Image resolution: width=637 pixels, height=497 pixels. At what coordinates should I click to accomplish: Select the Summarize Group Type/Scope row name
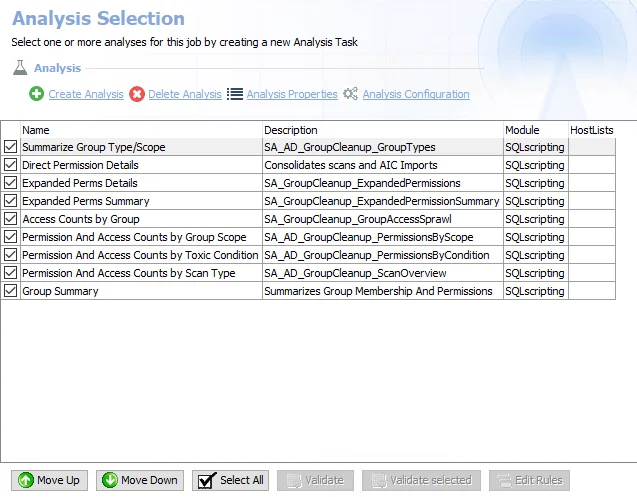(x=94, y=147)
